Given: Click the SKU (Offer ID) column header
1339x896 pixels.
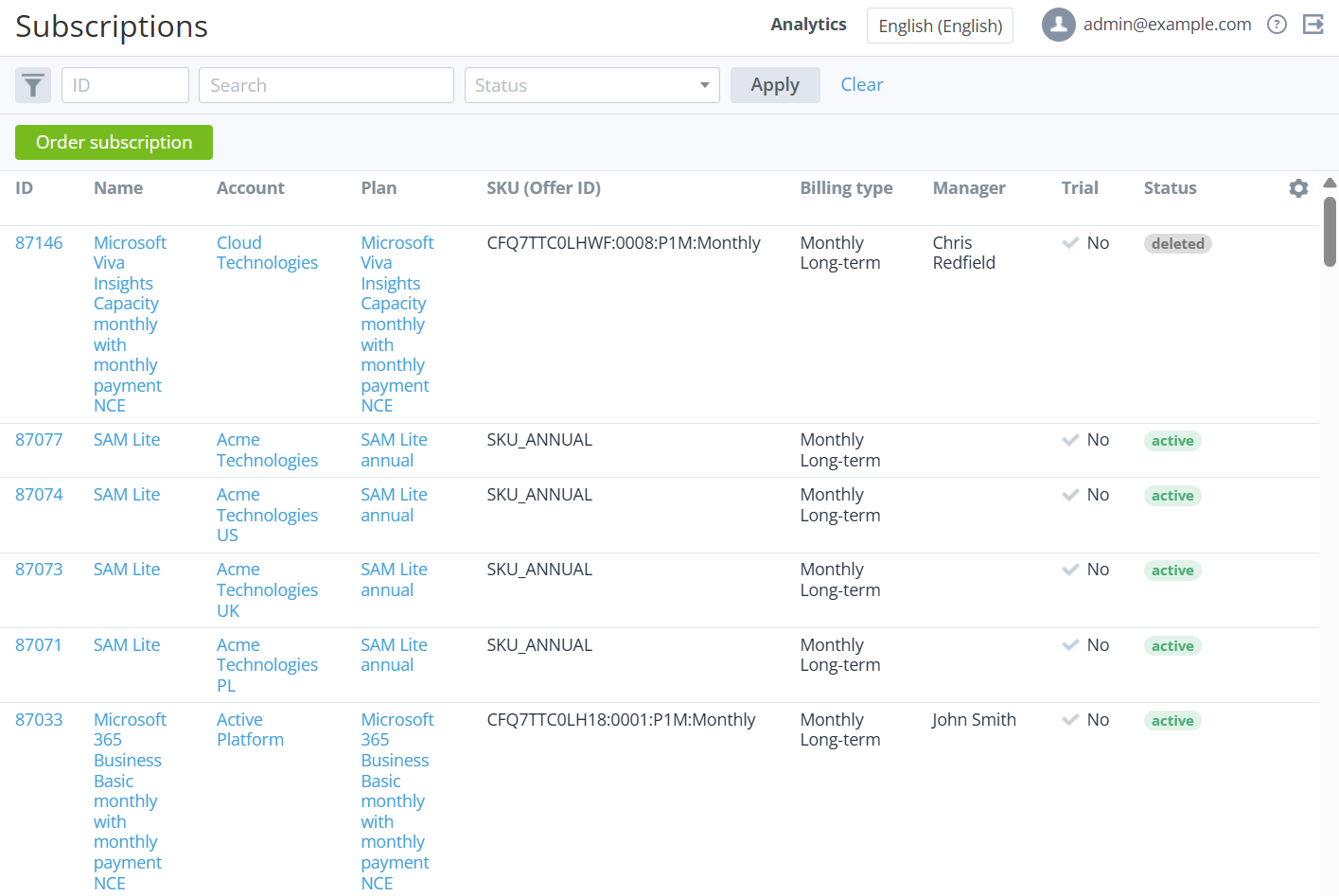Looking at the screenshot, I should pyautogui.click(x=543, y=188).
